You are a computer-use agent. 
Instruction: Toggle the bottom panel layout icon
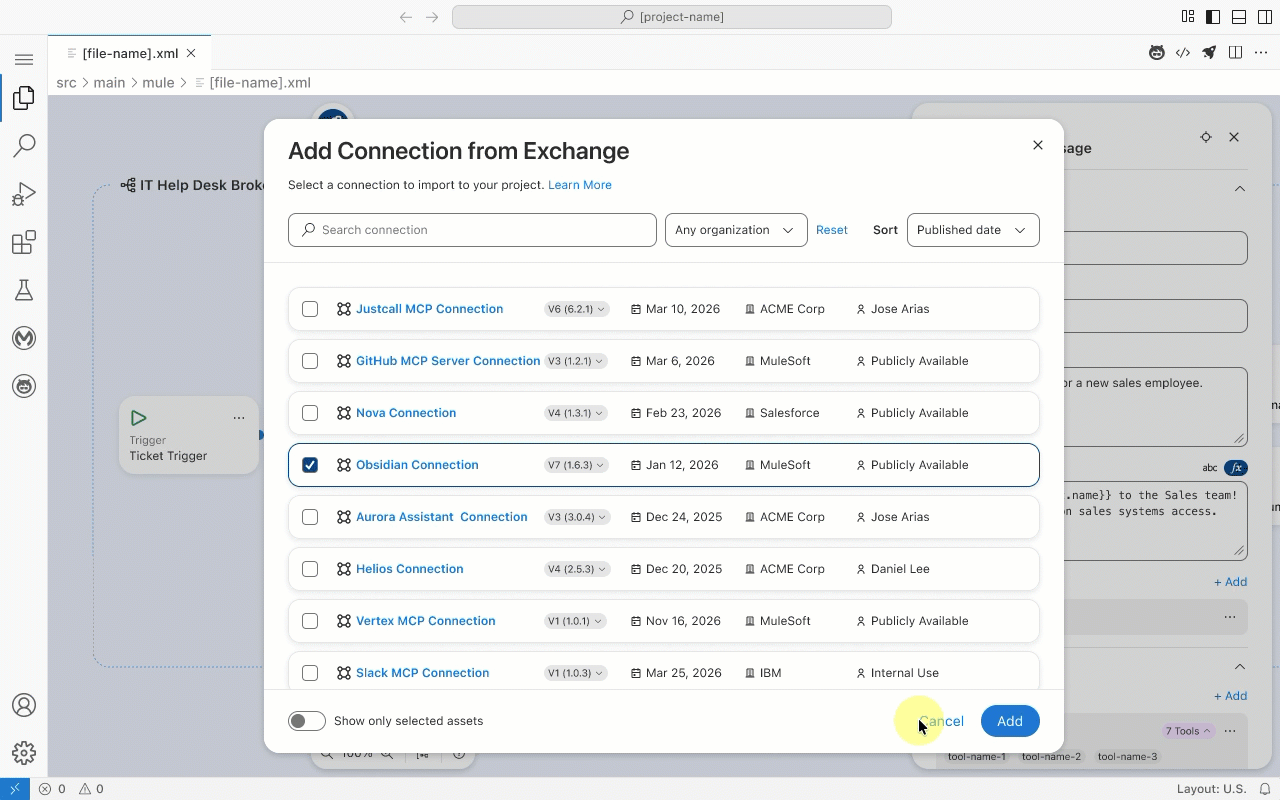(x=1239, y=17)
